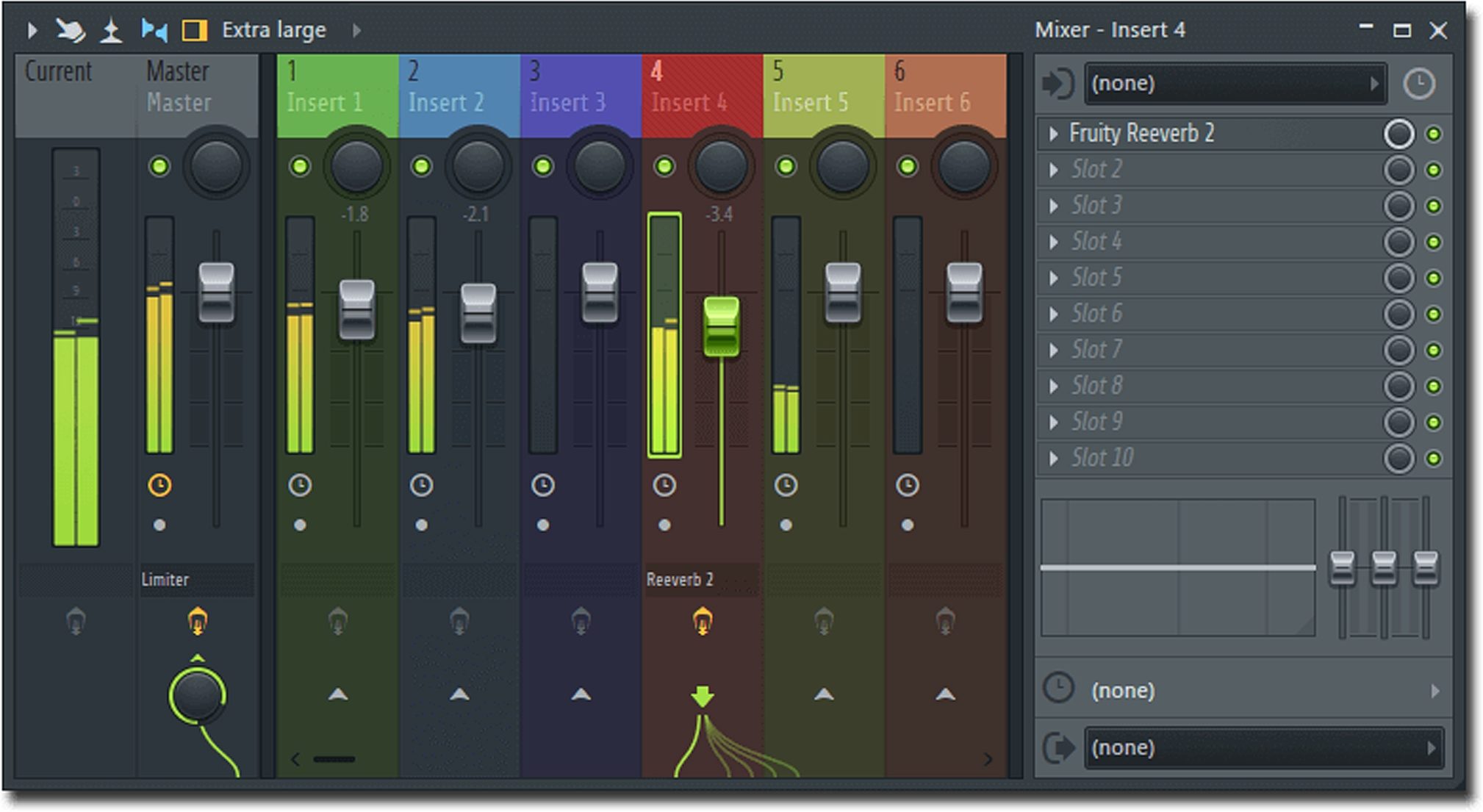Open audio input (none) dropdown
This screenshot has height=812, width=1483.
(1236, 83)
